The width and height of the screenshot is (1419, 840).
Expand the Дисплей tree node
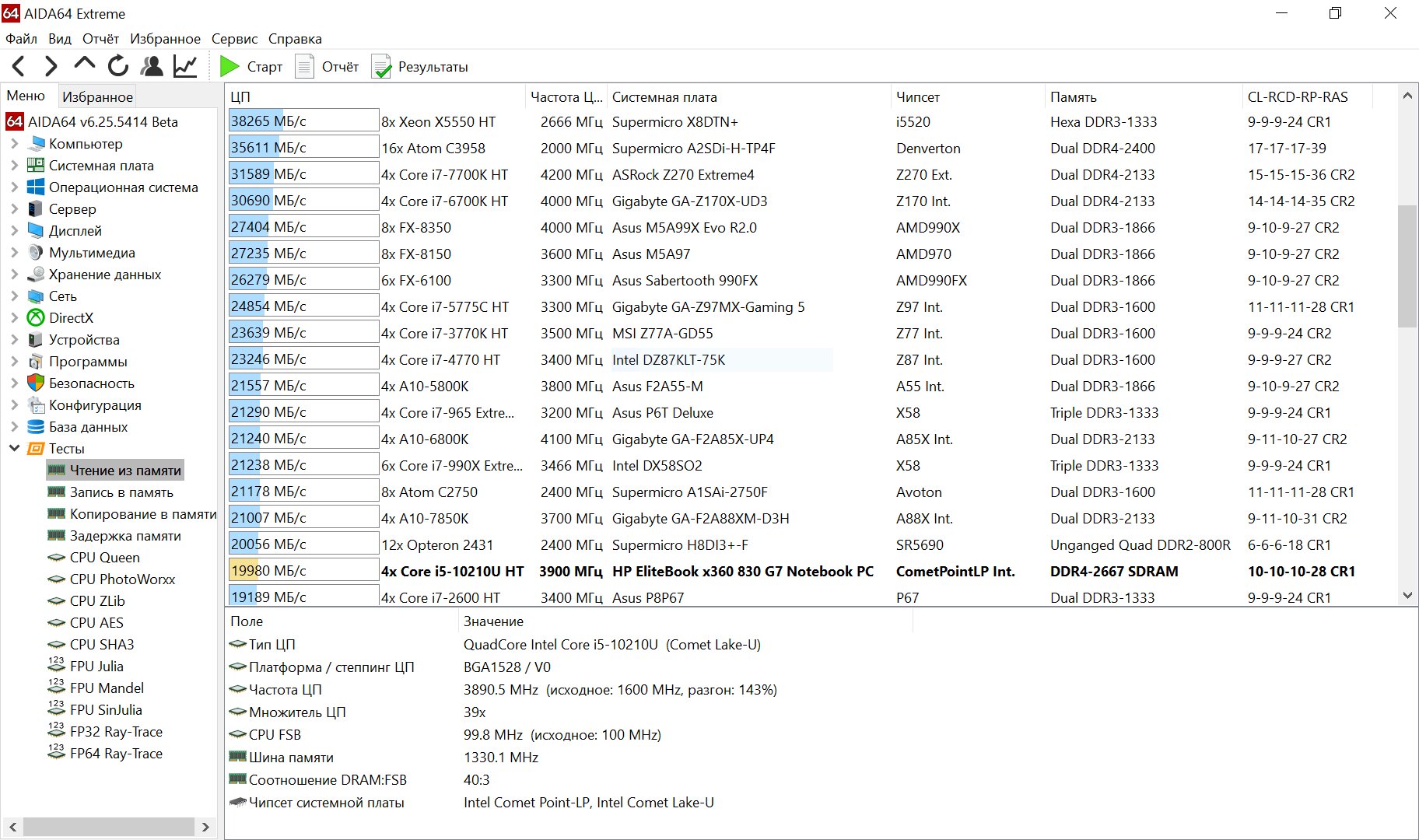14,231
